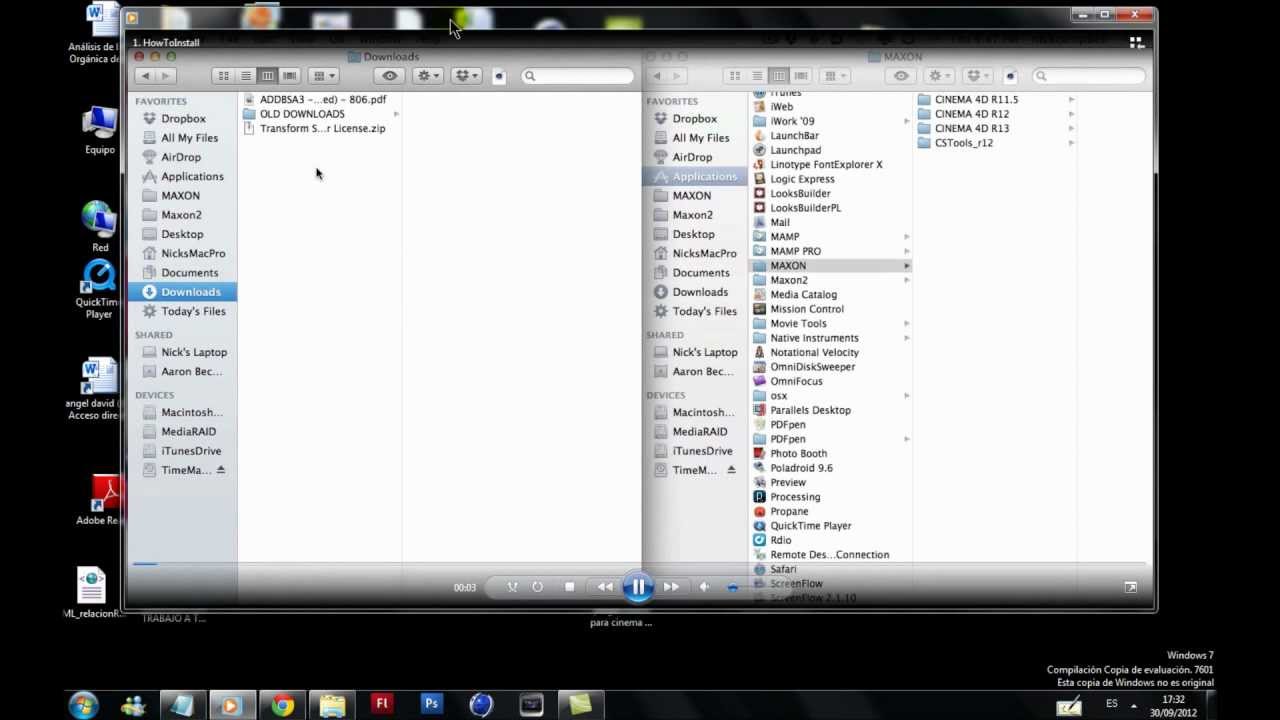The width and height of the screenshot is (1280, 720).
Task: Open Windows Live Messenger from taskbar
Action: coord(133,705)
